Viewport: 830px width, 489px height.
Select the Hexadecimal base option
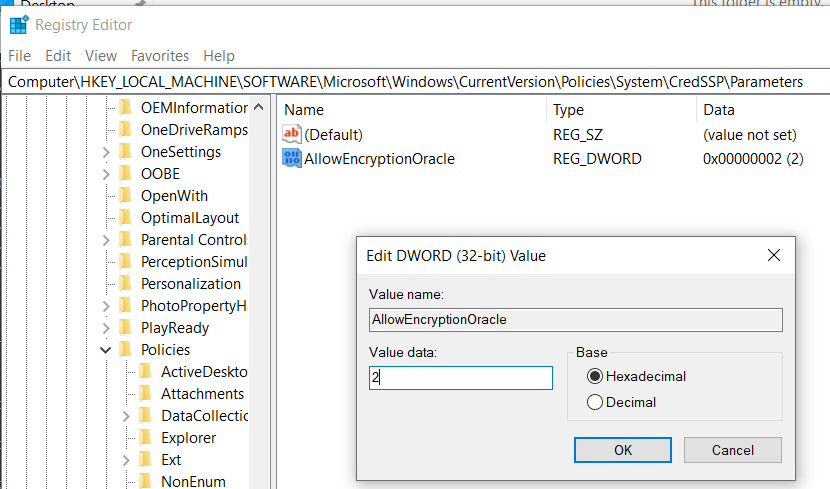[595, 376]
